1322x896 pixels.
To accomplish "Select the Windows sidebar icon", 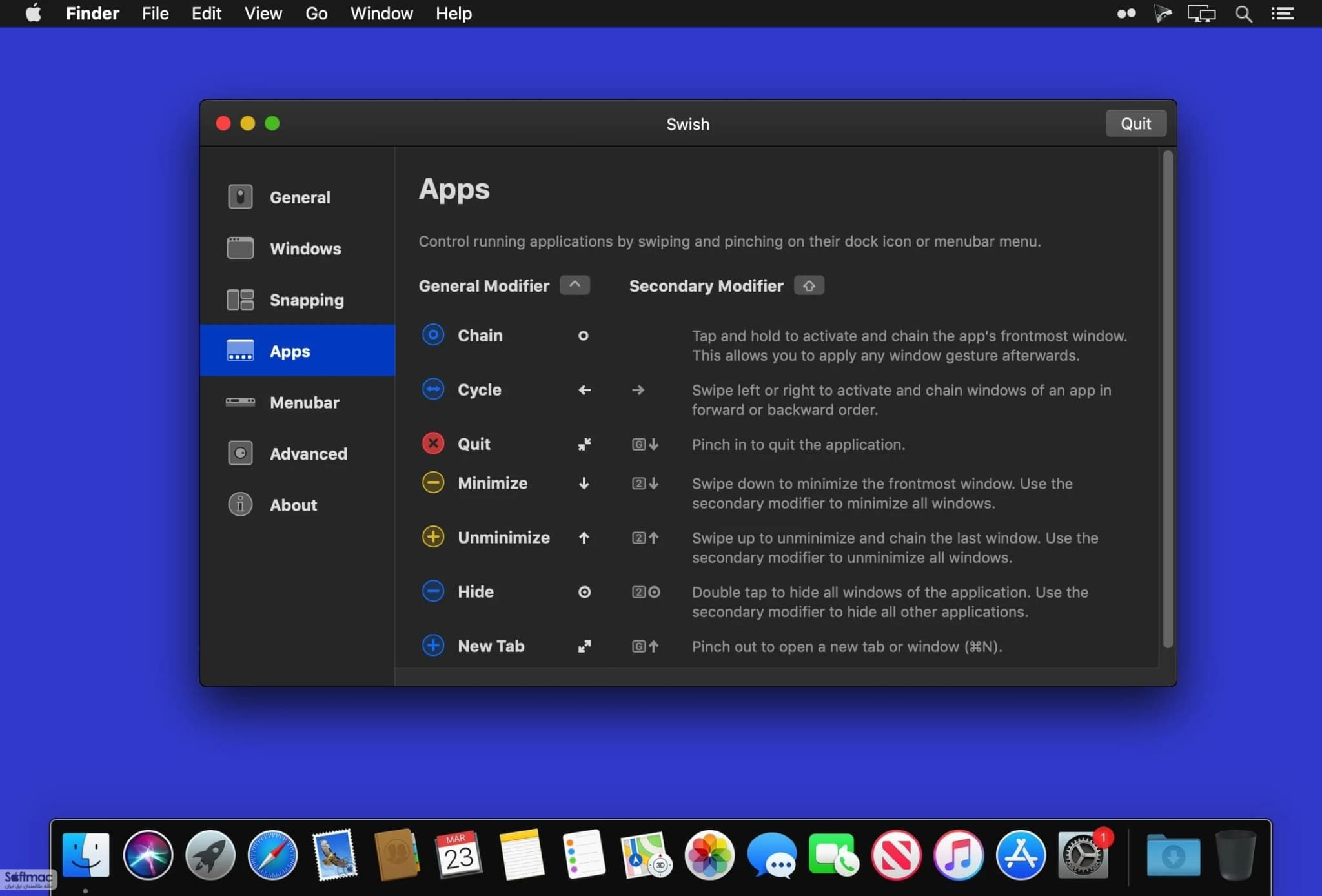I will point(240,248).
